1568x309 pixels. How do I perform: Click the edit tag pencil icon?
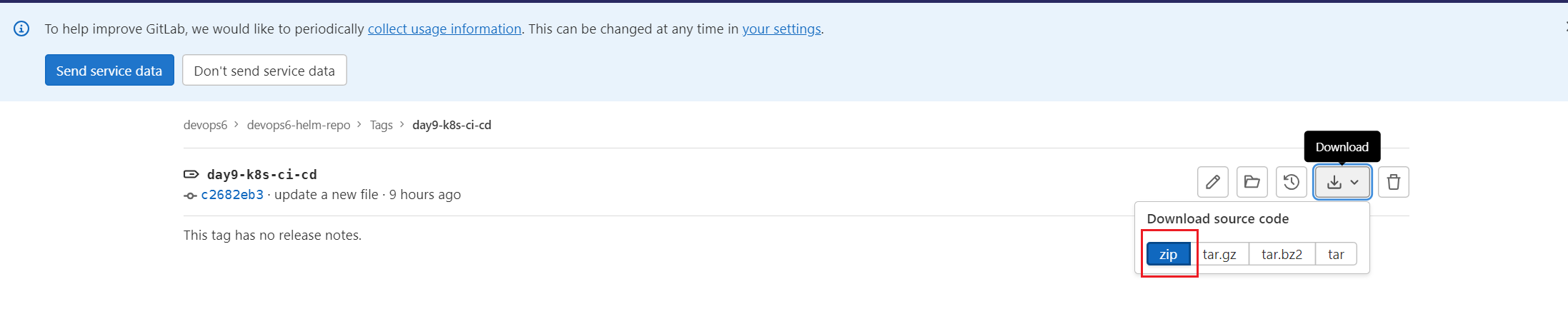1212,182
